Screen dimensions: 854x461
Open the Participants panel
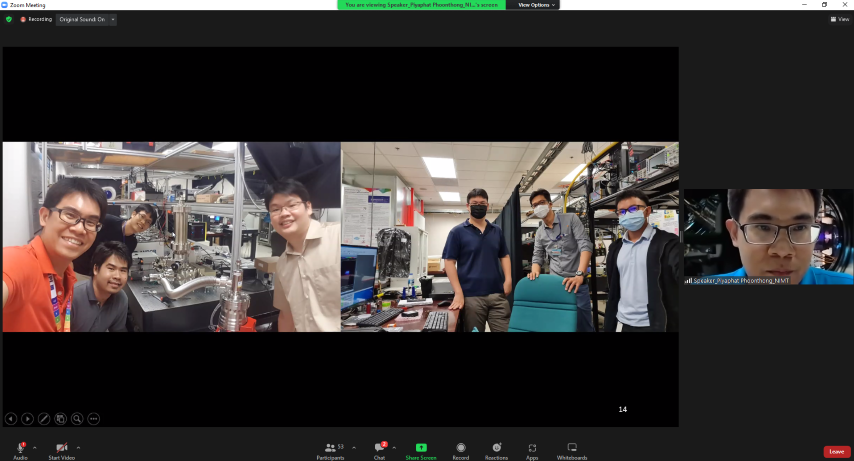pyautogui.click(x=330, y=447)
